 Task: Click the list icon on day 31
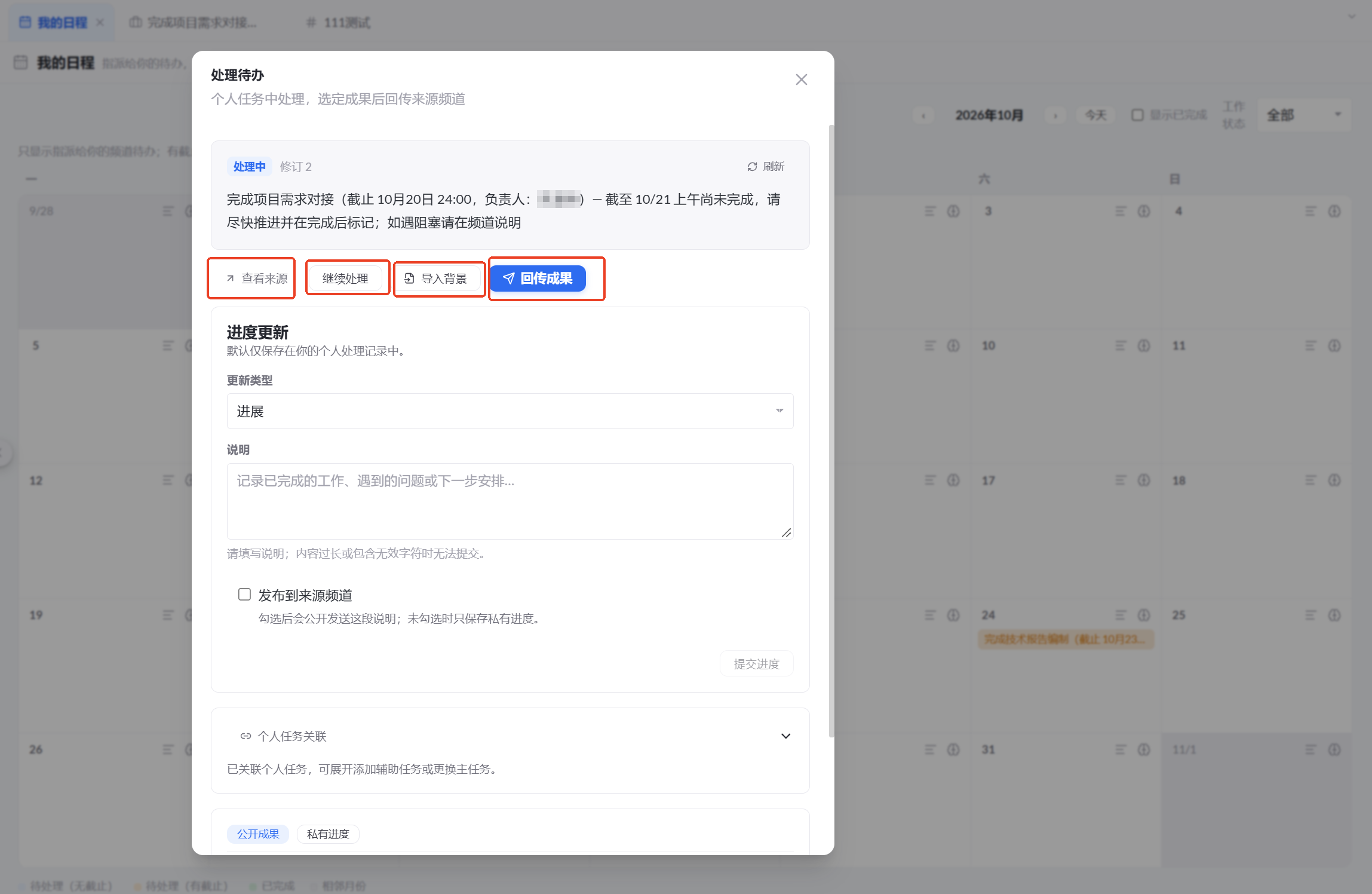pyautogui.click(x=1121, y=749)
